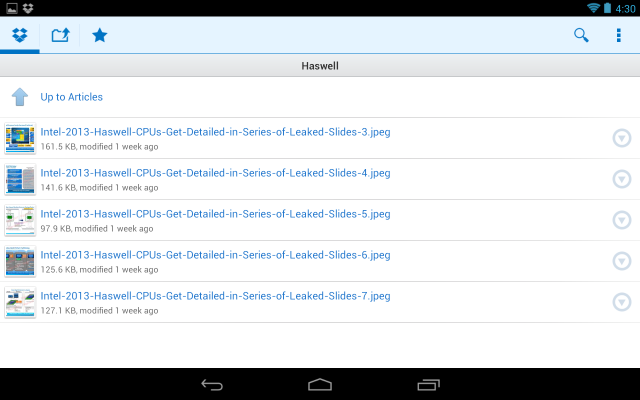This screenshot has height=400, width=640.
Task: Tap the Android recent apps button
Action: tap(429, 384)
